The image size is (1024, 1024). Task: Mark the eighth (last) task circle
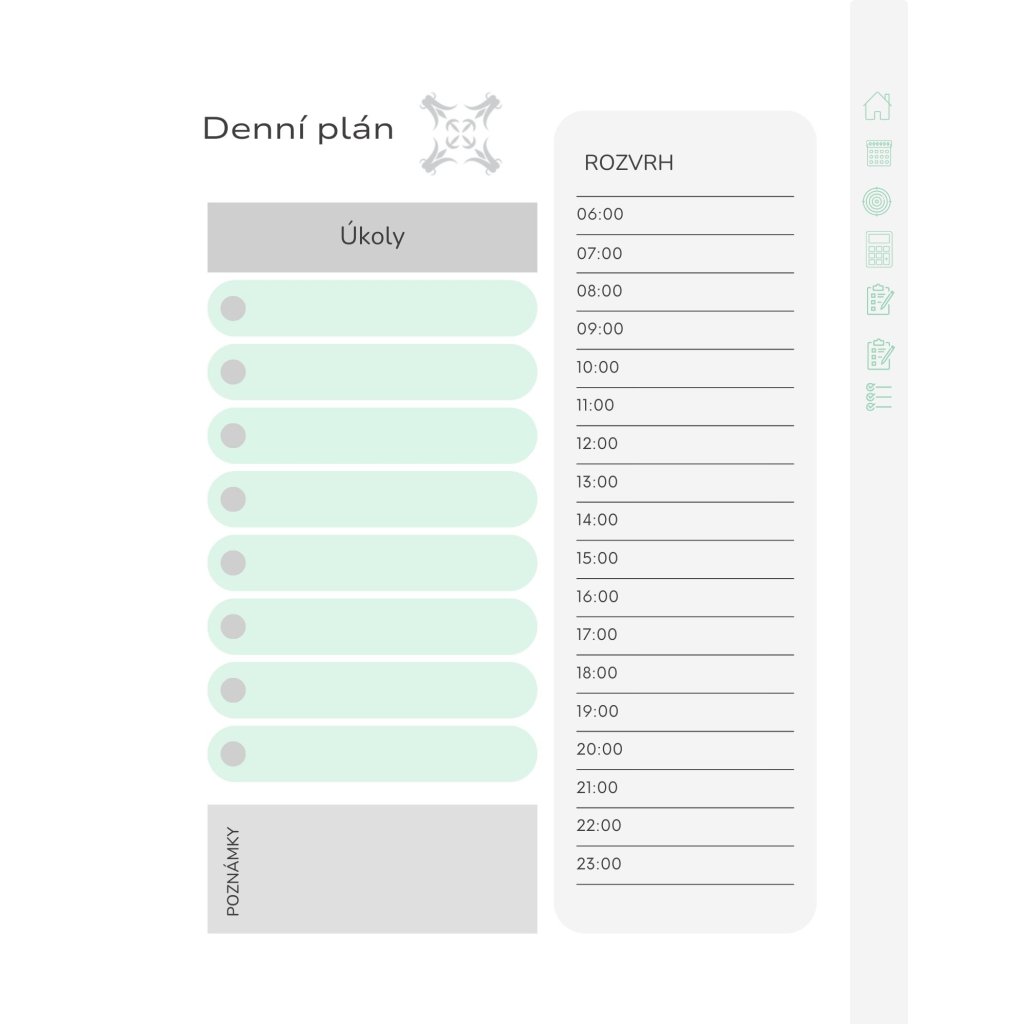pos(233,754)
